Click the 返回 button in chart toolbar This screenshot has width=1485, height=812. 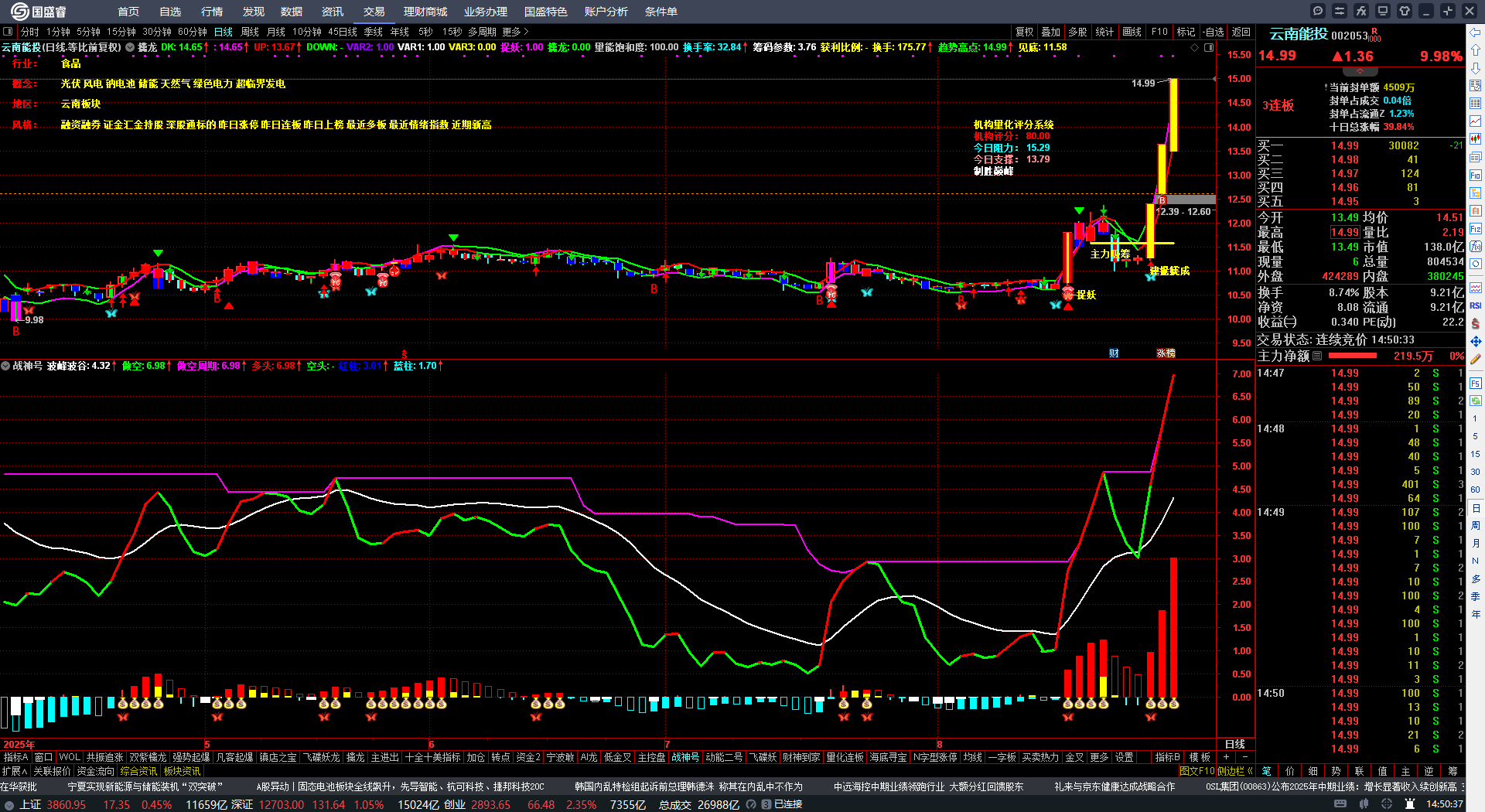click(1241, 32)
